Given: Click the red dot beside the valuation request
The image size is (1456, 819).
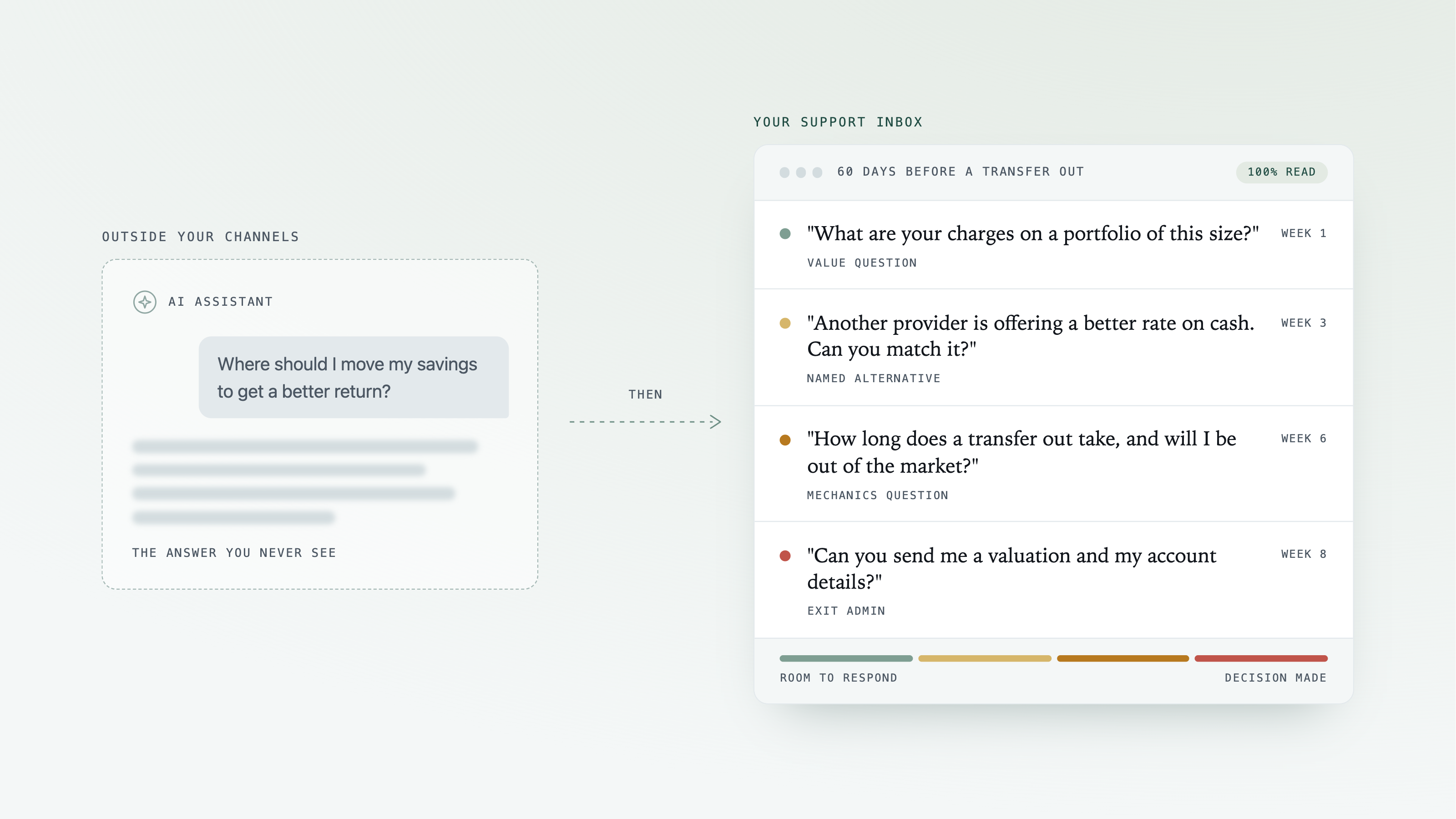Looking at the screenshot, I should pos(785,556).
